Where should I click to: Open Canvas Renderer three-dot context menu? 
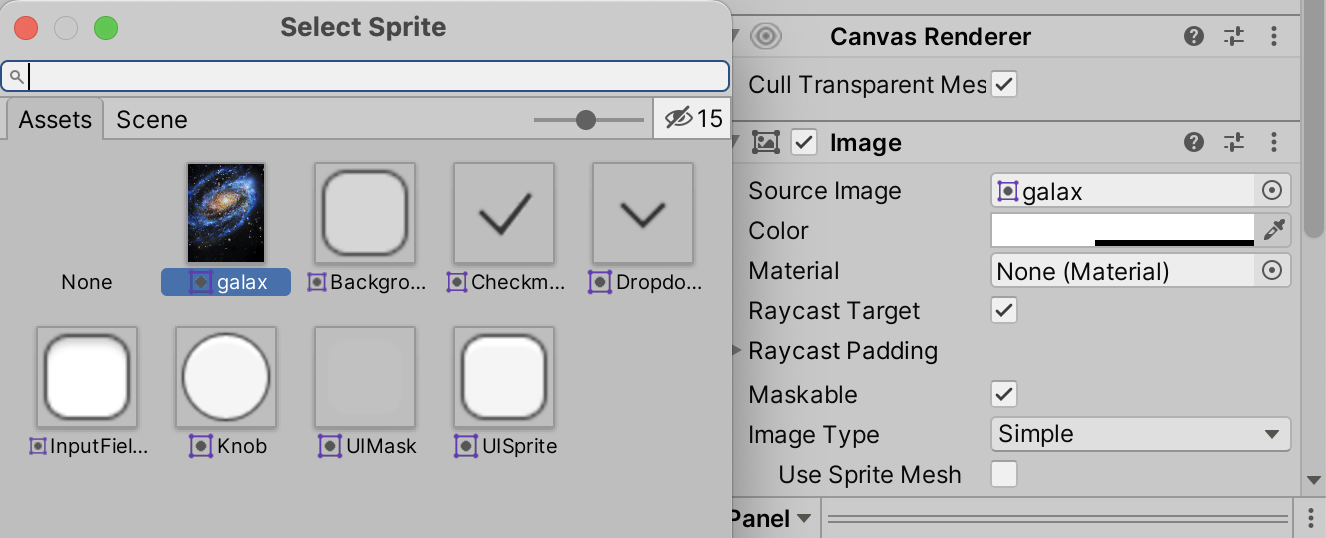point(1274,37)
